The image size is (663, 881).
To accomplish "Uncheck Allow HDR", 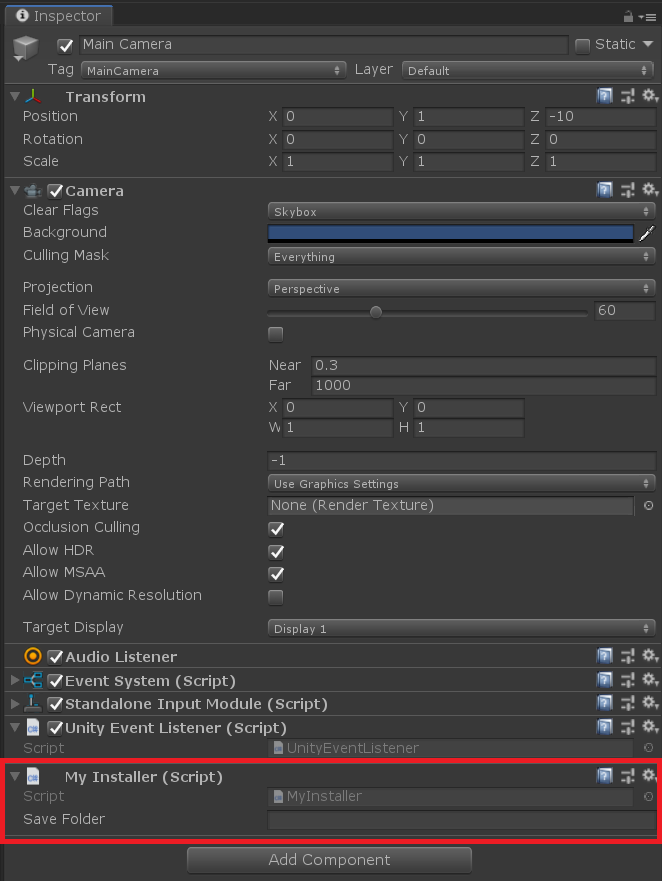I will (x=276, y=551).
